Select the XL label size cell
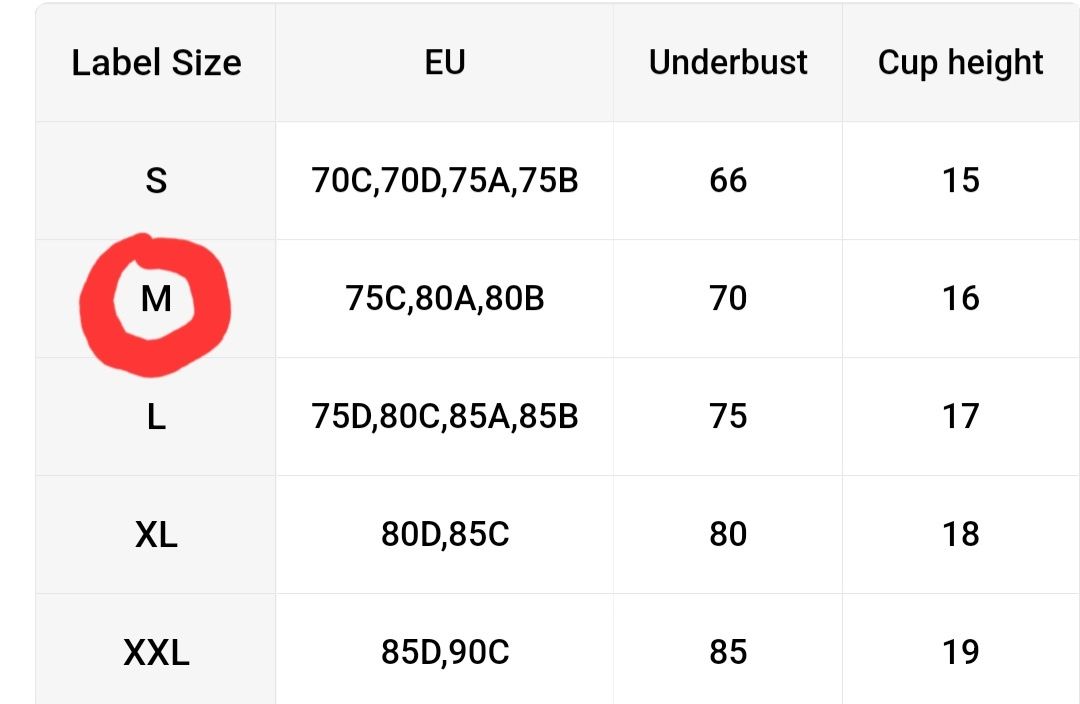 coord(156,535)
